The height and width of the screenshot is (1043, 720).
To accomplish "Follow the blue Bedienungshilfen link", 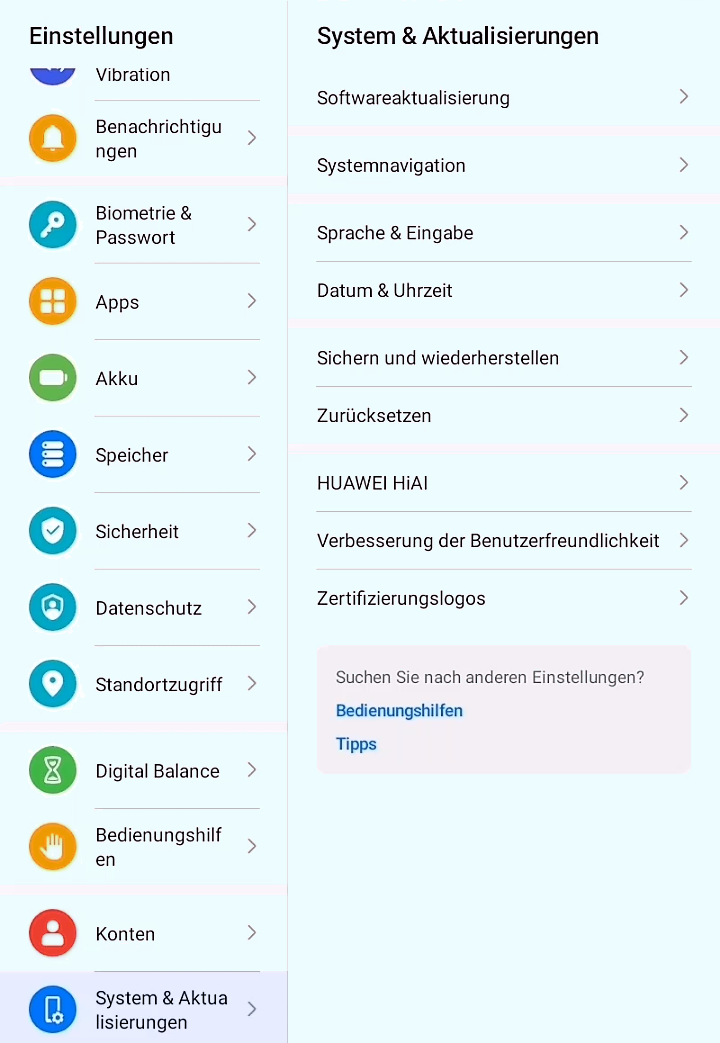I will [x=399, y=711].
